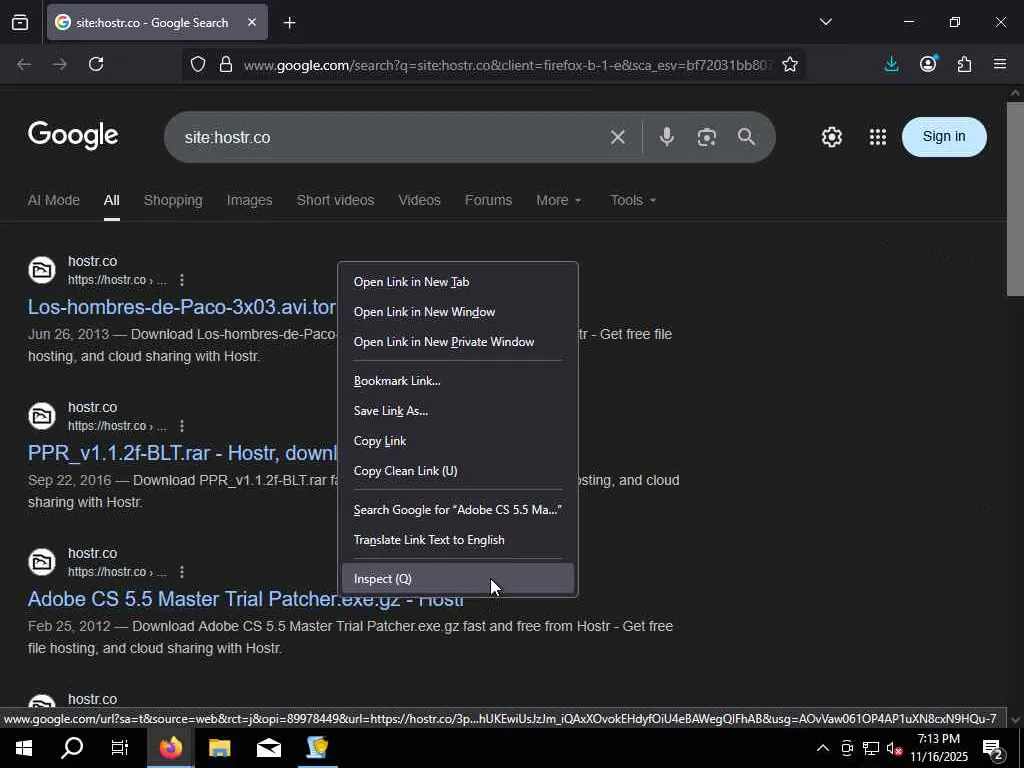The width and height of the screenshot is (1024, 768).
Task: Switch to Videos results tab
Action: [419, 200]
